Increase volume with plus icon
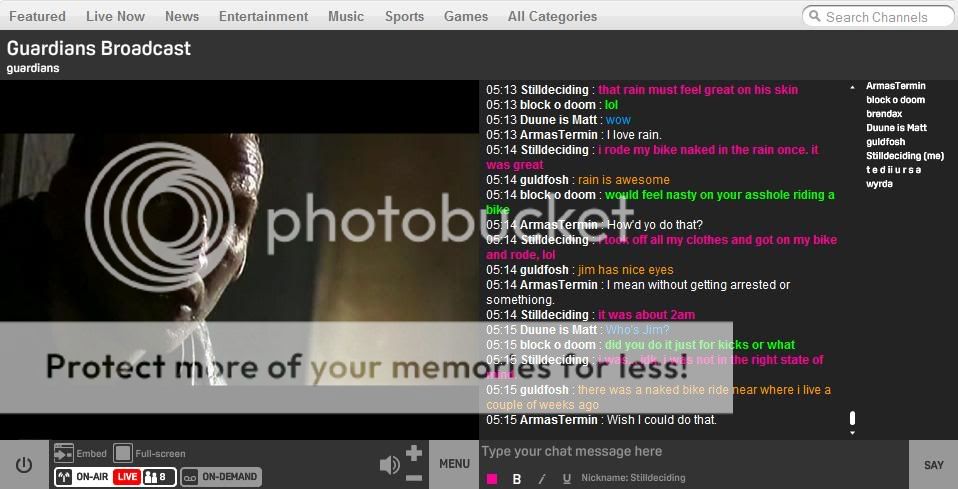 [x=414, y=454]
